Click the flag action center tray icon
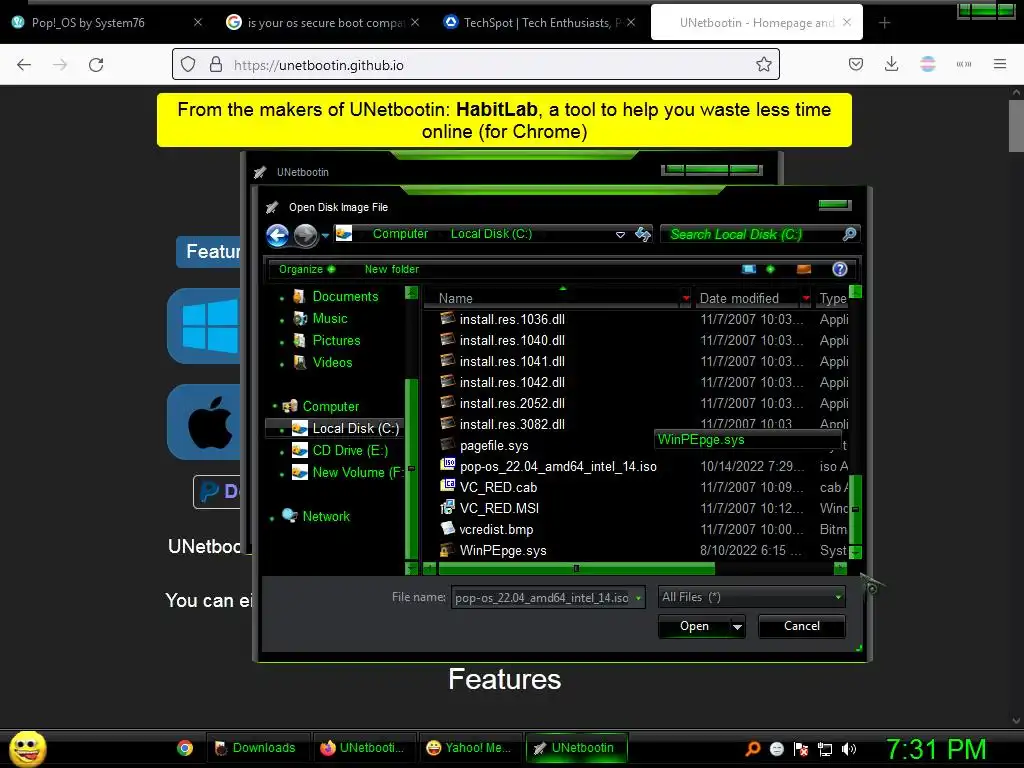Viewport: 1024px width, 768px height. 801,749
